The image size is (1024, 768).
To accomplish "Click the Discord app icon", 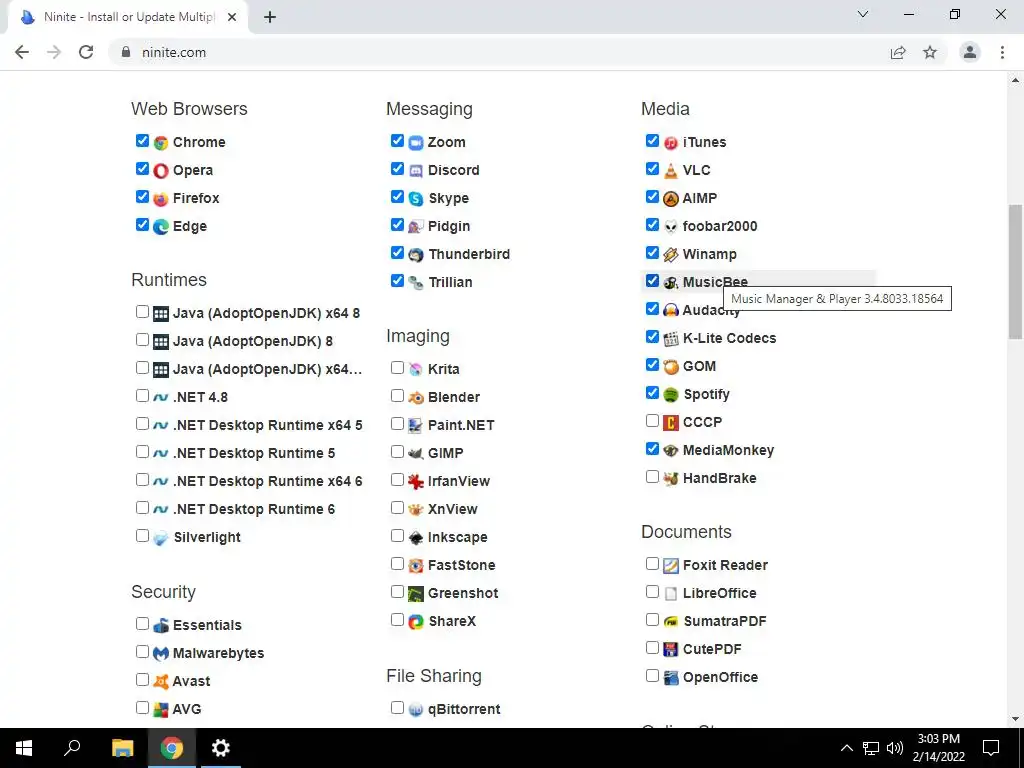I will (416, 170).
